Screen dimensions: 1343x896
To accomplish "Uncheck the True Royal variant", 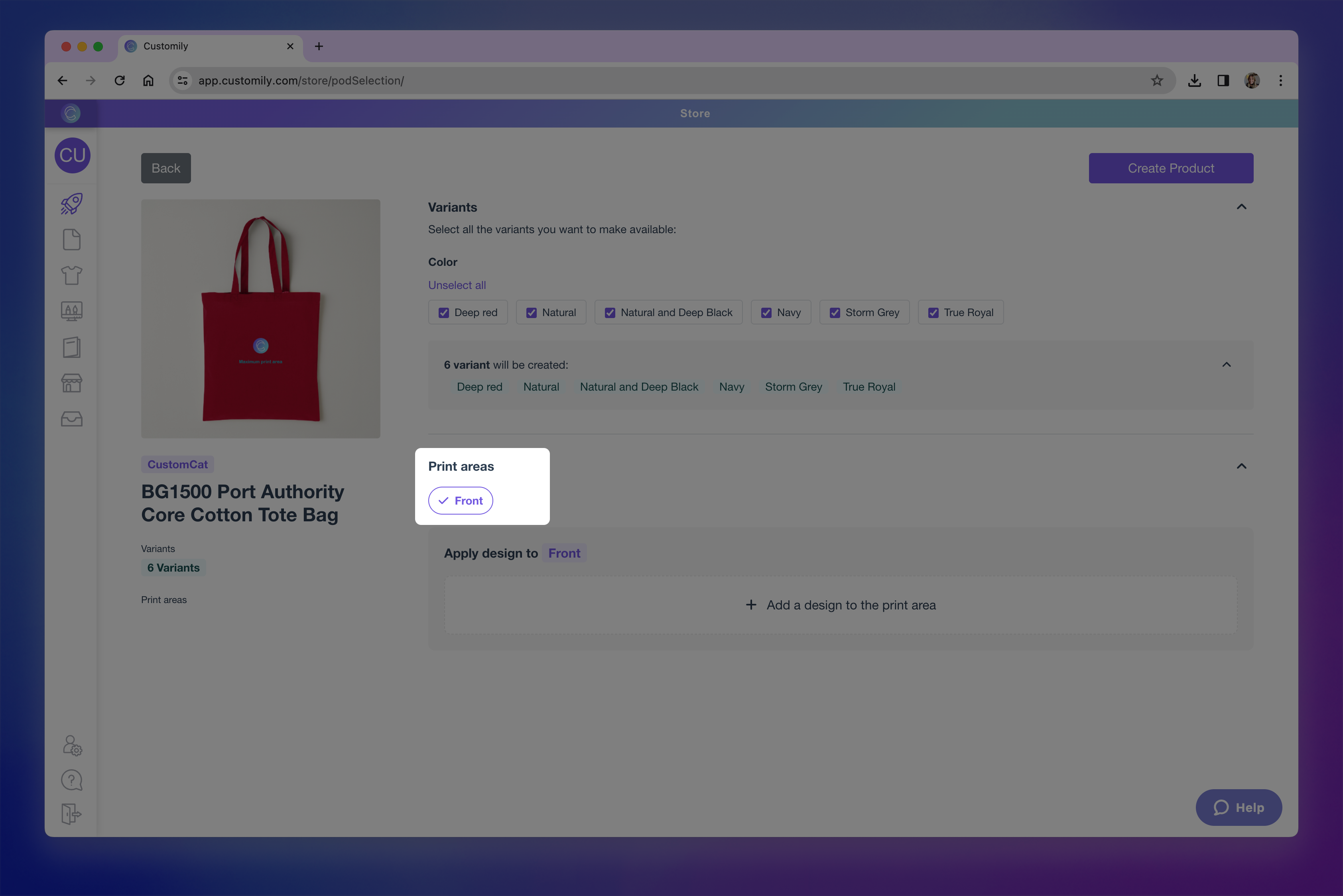I will coord(933,312).
